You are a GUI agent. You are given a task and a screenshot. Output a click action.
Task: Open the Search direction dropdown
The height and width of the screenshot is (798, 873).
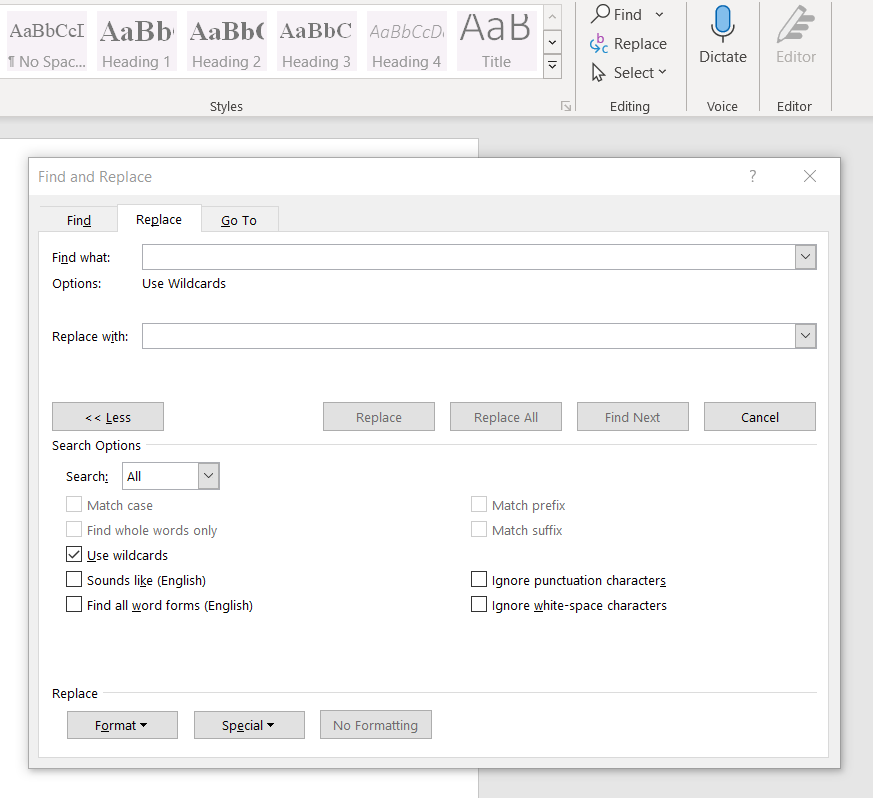[x=208, y=476]
